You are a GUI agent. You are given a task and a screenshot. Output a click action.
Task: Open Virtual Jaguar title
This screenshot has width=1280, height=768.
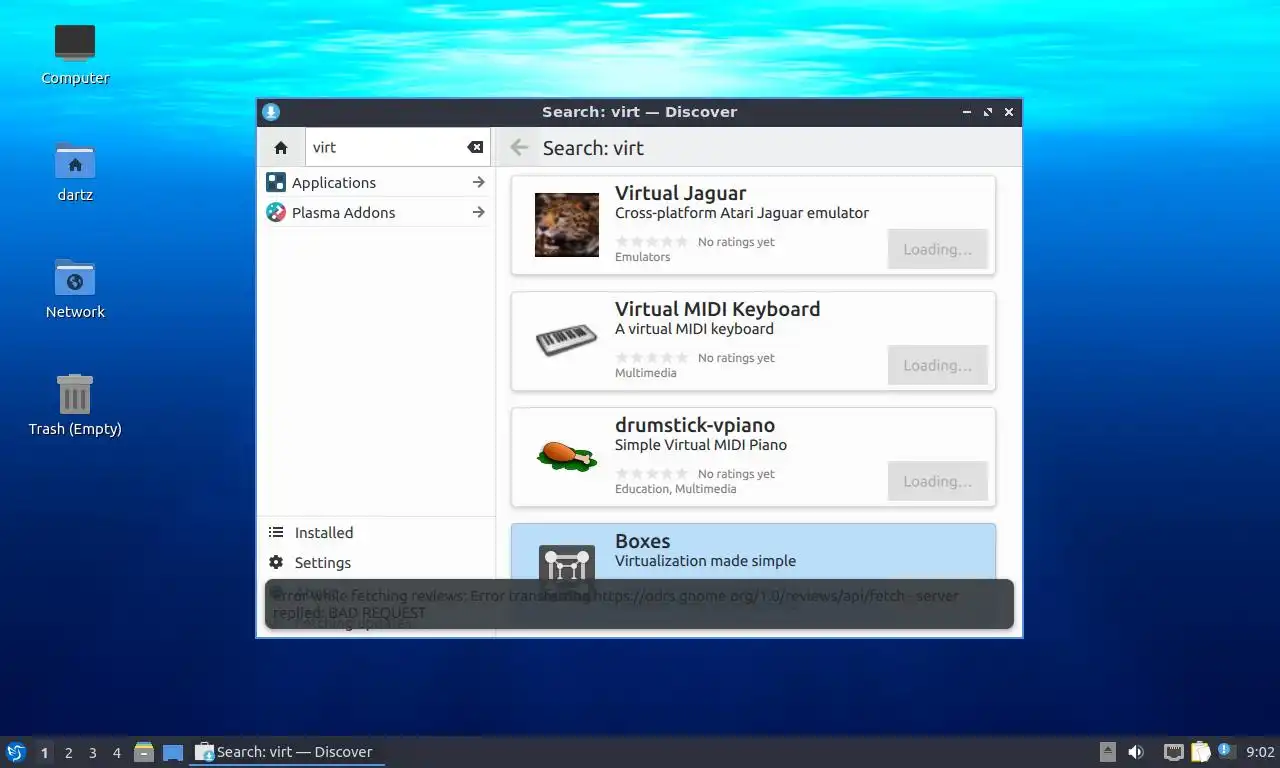(x=680, y=193)
